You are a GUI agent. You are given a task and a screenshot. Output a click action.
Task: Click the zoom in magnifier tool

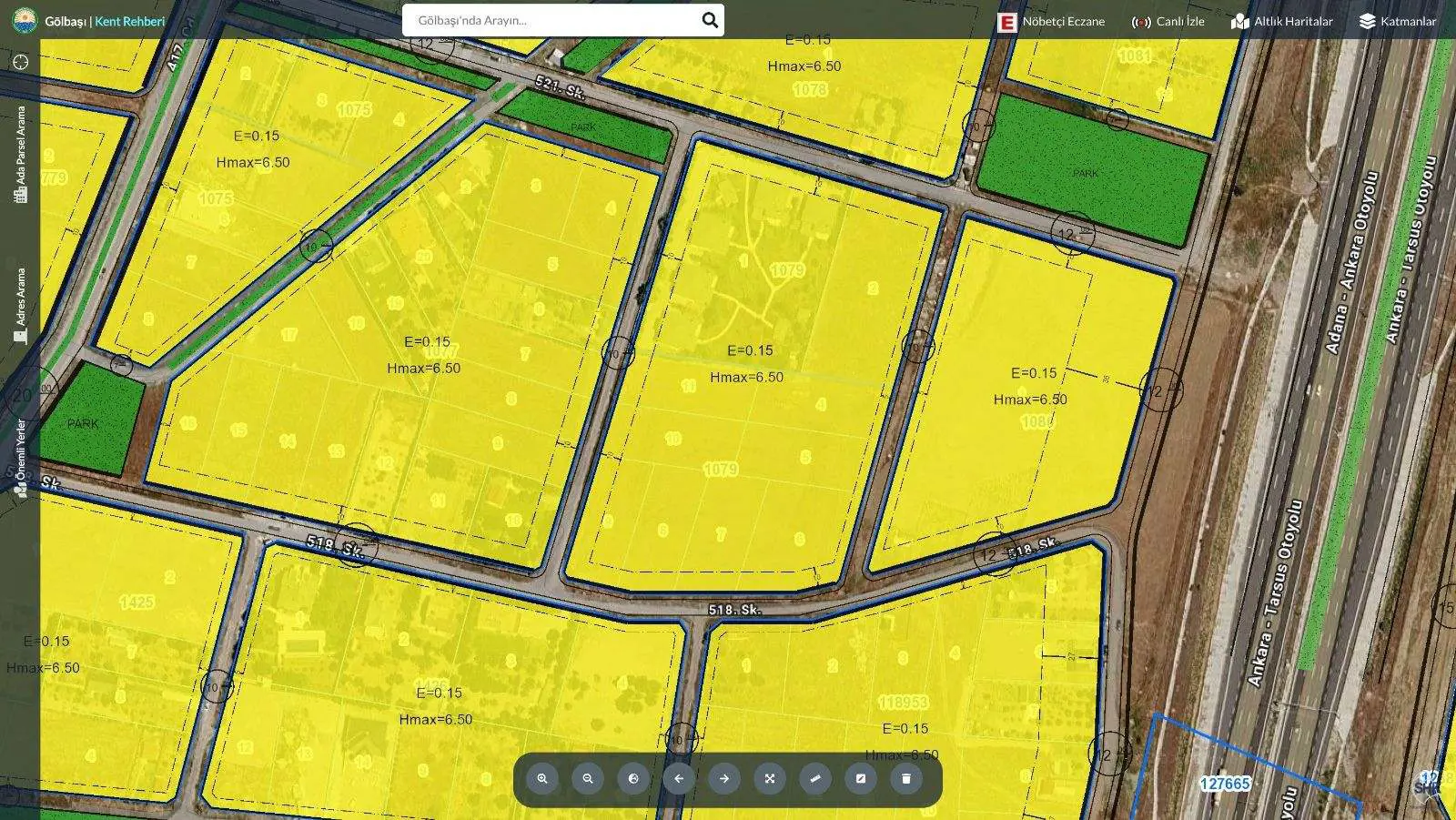(542, 779)
